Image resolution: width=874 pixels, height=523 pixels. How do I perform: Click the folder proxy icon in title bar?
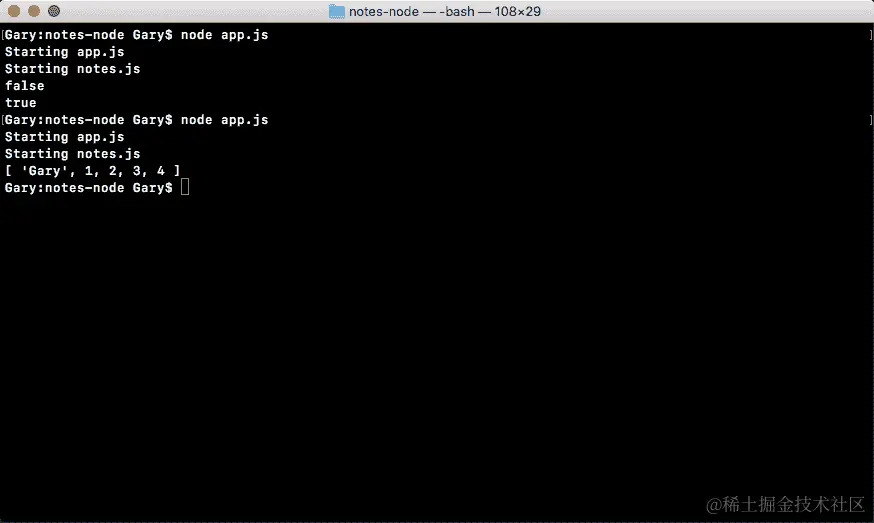pyautogui.click(x=337, y=11)
